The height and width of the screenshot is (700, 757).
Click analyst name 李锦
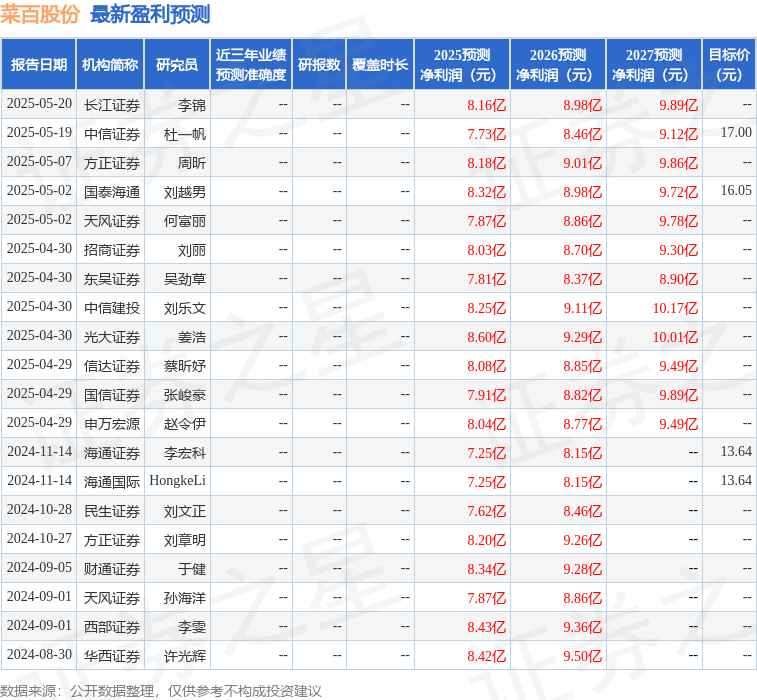(192, 105)
